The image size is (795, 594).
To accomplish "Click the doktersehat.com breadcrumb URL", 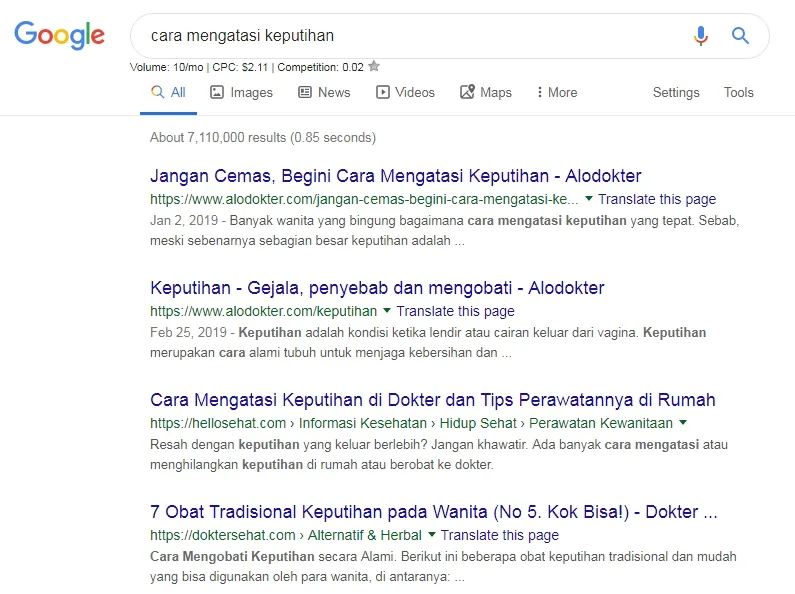I will (x=286, y=535).
